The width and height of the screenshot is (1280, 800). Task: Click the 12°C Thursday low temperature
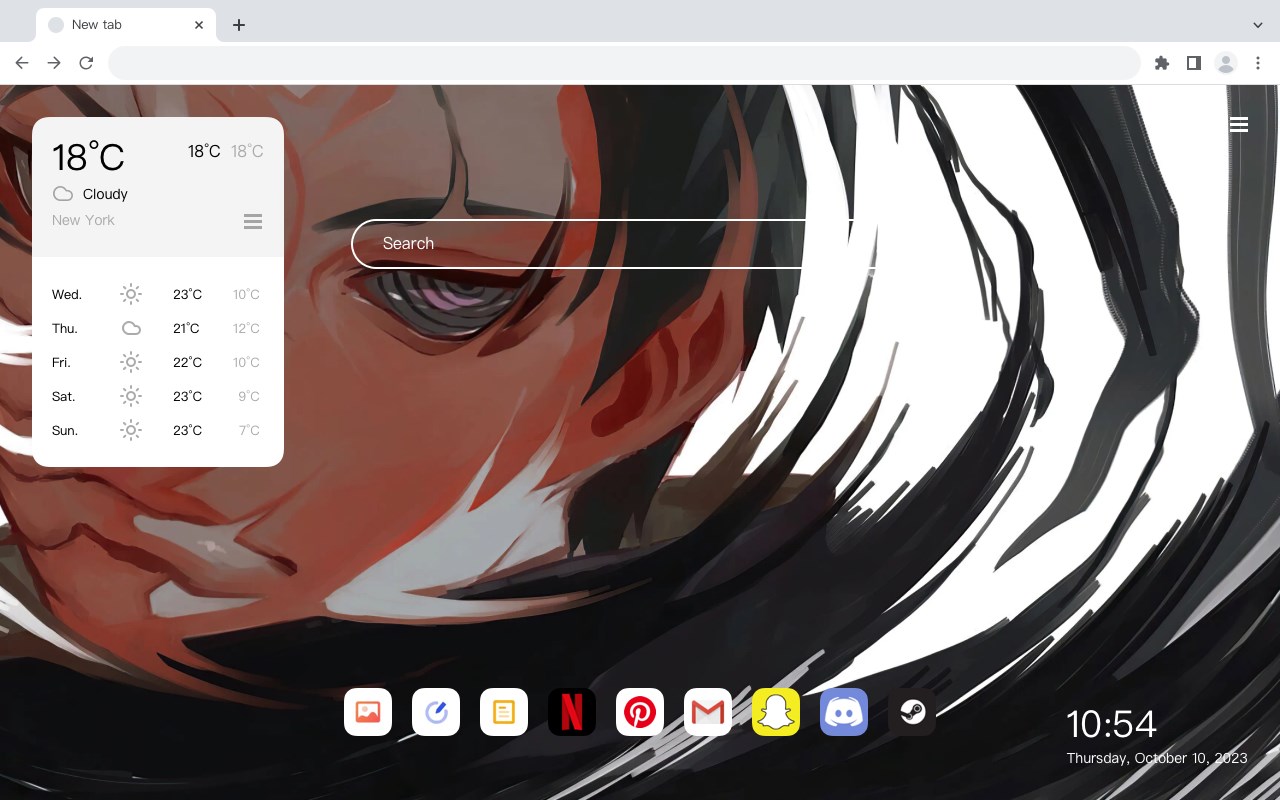(x=246, y=328)
